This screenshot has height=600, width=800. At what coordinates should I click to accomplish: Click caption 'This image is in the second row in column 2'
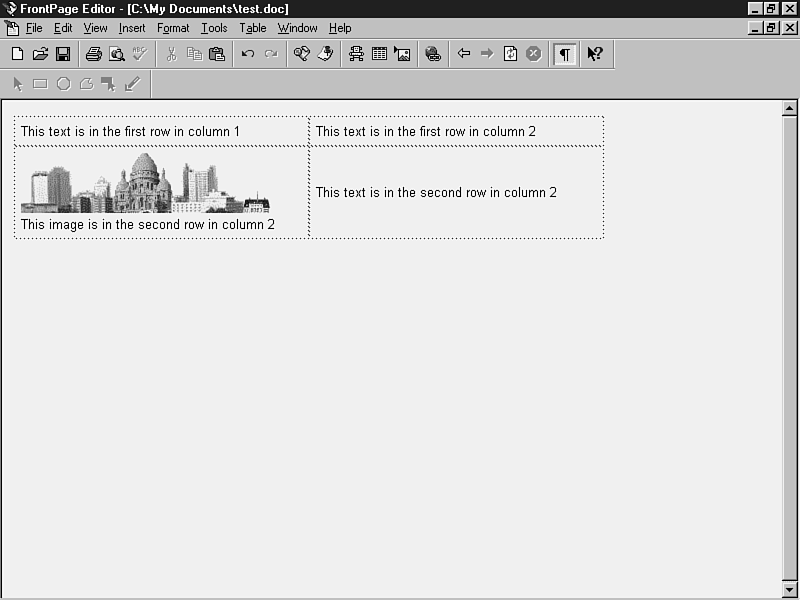coord(148,224)
